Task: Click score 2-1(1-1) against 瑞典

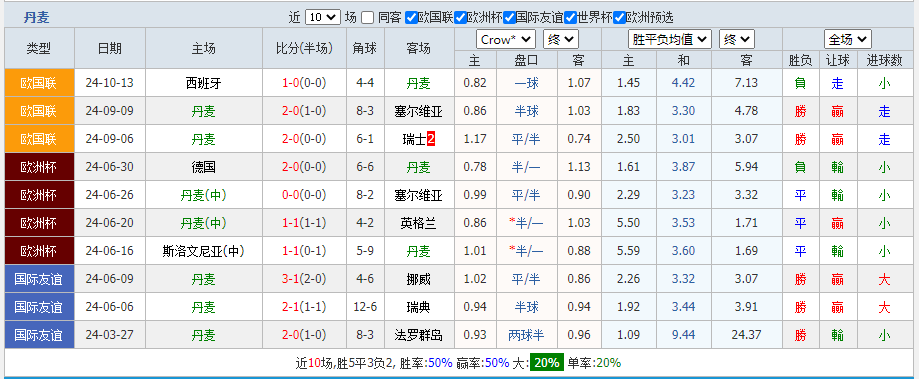Action: [x=304, y=308]
